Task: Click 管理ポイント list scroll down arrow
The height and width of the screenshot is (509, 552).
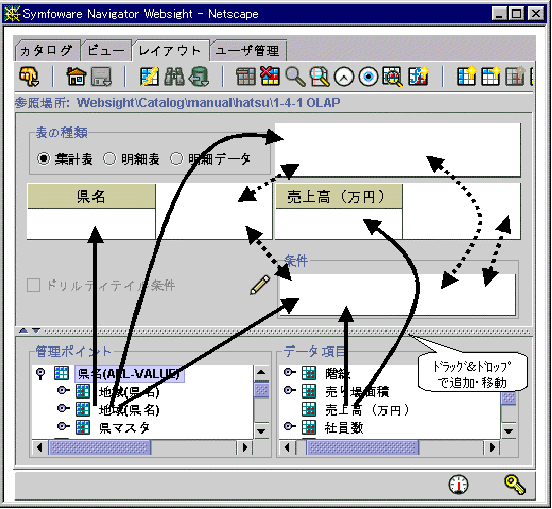Action: click(x=262, y=431)
